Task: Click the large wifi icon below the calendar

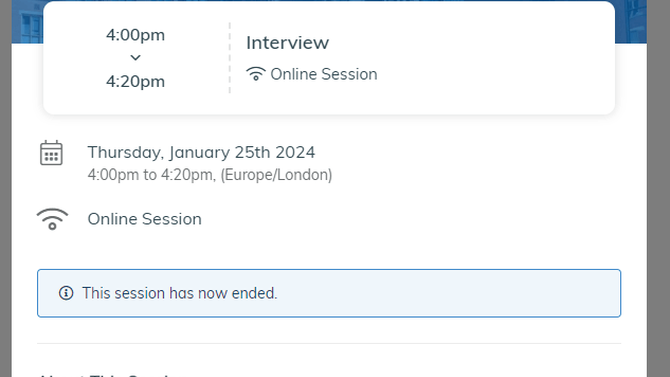Action: 52,219
